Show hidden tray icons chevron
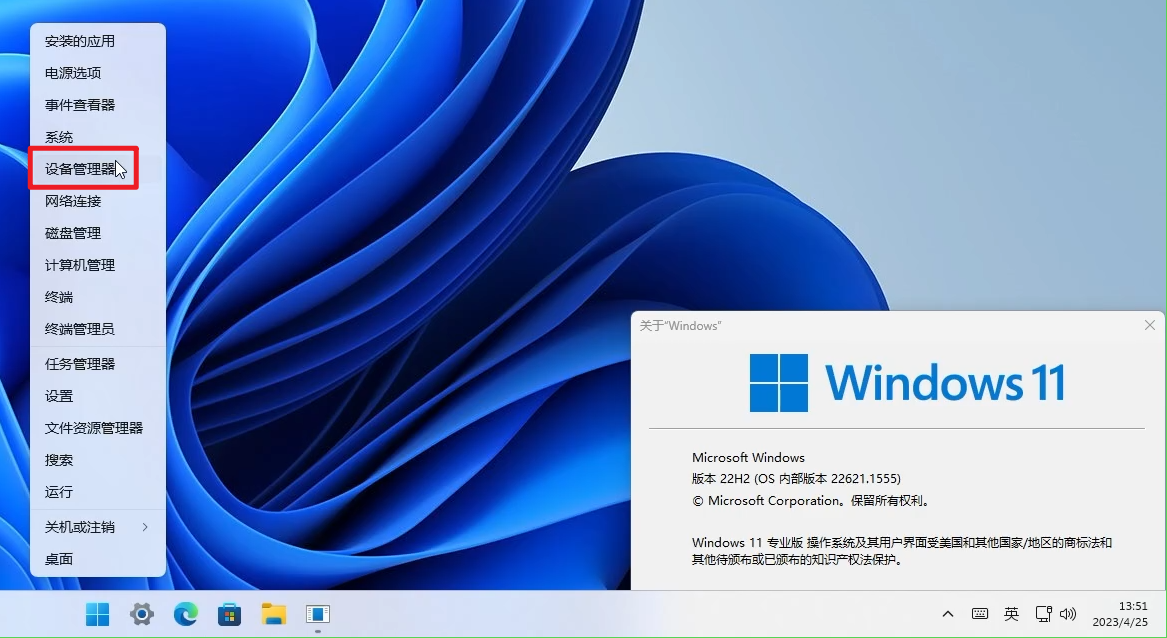This screenshot has height=638, width=1167. point(947,614)
